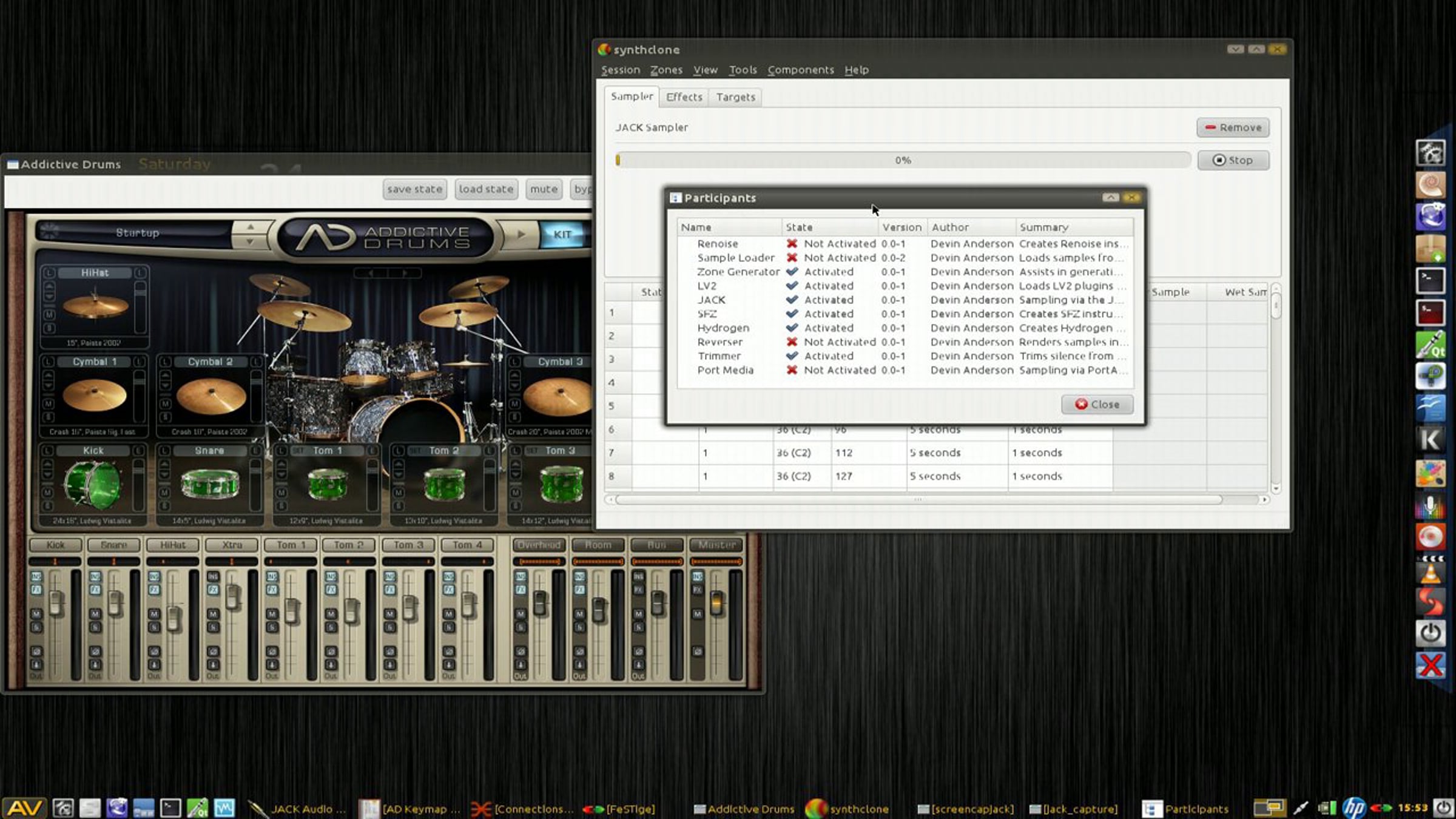Launch the red disc burner icon in dock
1456x819 pixels.
[1431, 537]
